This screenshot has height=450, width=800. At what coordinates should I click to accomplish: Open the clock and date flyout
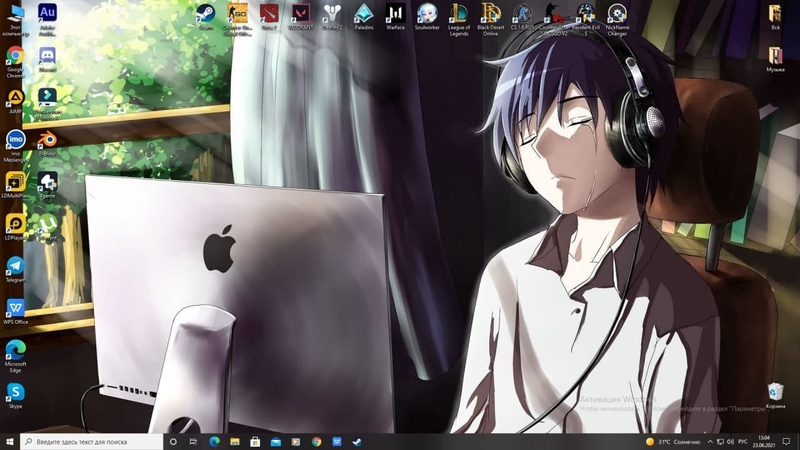765,441
